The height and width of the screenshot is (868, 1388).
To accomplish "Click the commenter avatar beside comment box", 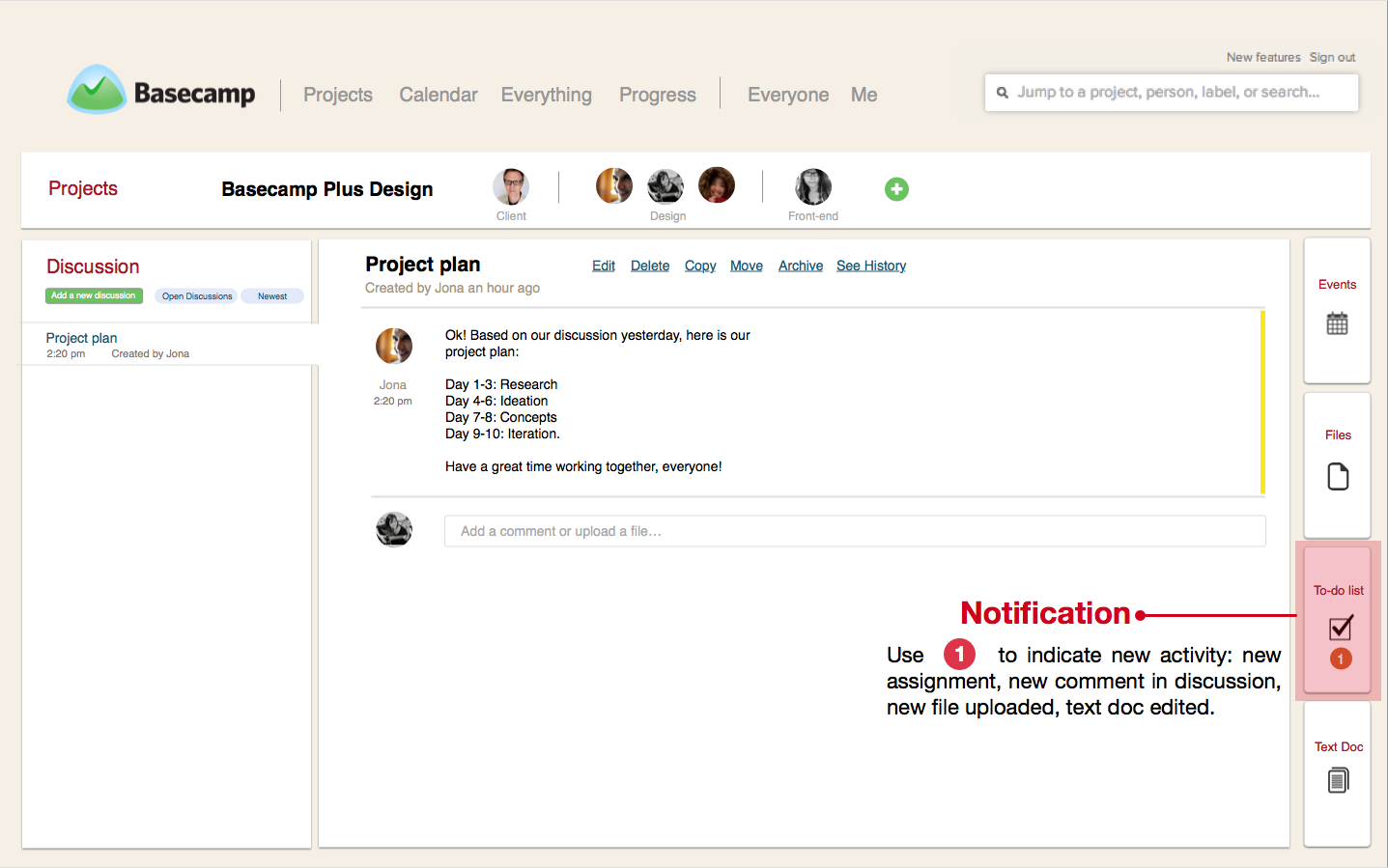I will pyautogui.click(x=394, y=529).
